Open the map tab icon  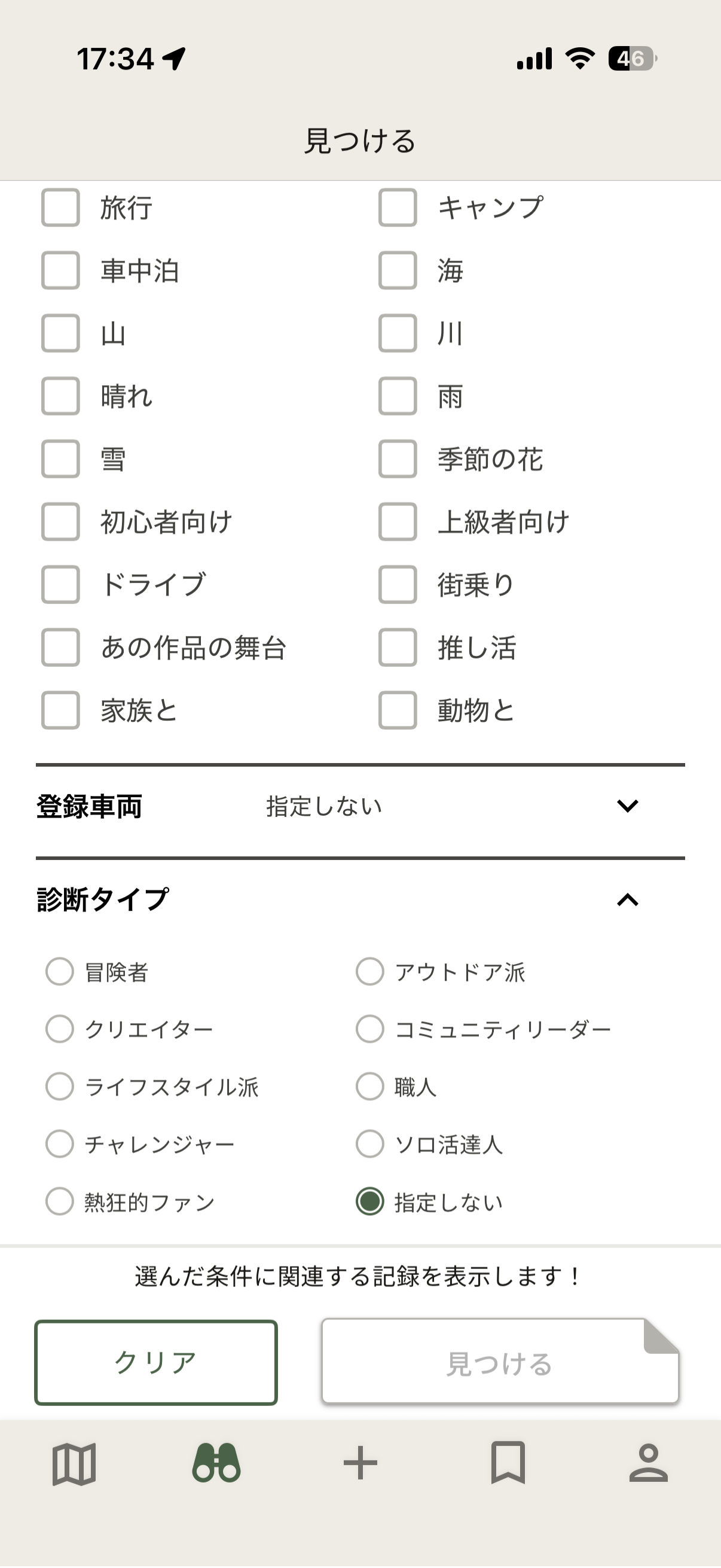pyautogui.click(x=74, y=1464)
